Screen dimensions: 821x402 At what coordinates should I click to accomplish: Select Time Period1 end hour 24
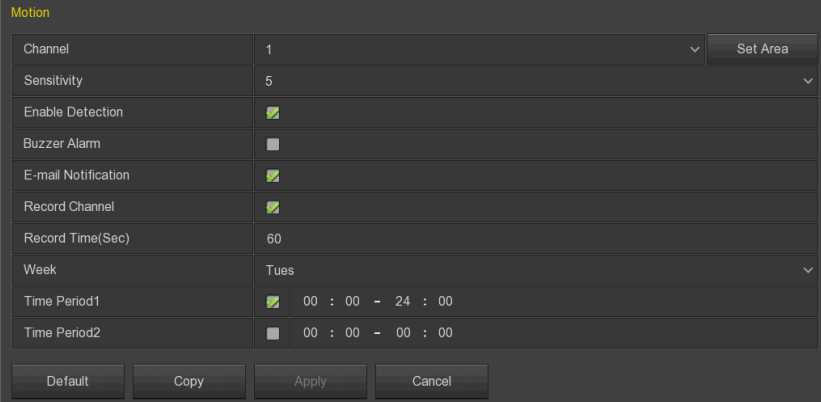pos(404,302)
